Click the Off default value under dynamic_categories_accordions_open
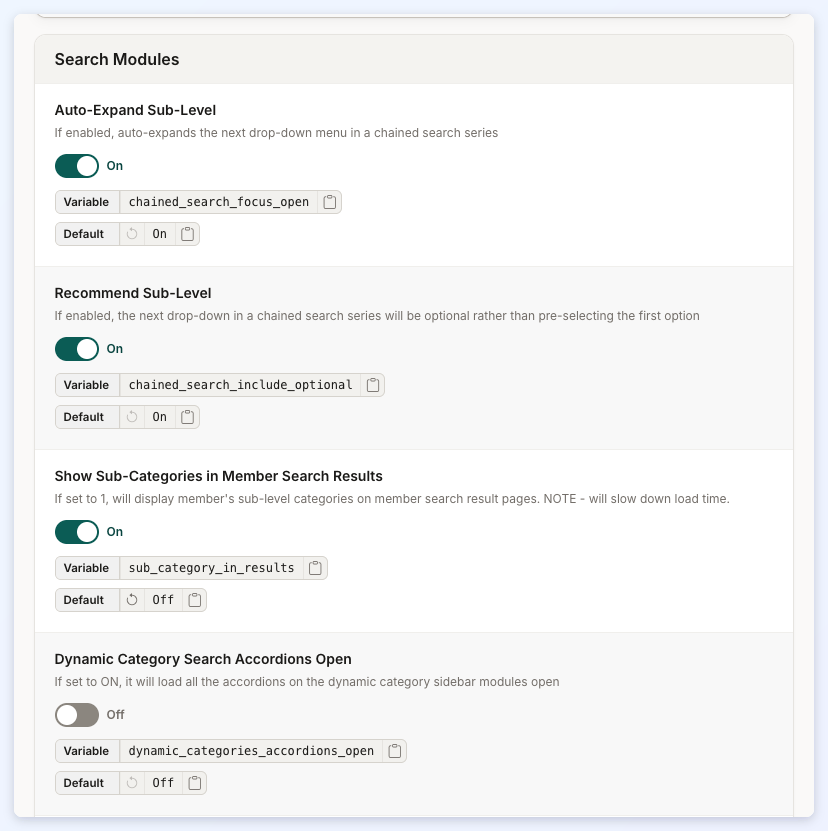The width and height of the screenshot is (828, 831). tap(163, 783)
